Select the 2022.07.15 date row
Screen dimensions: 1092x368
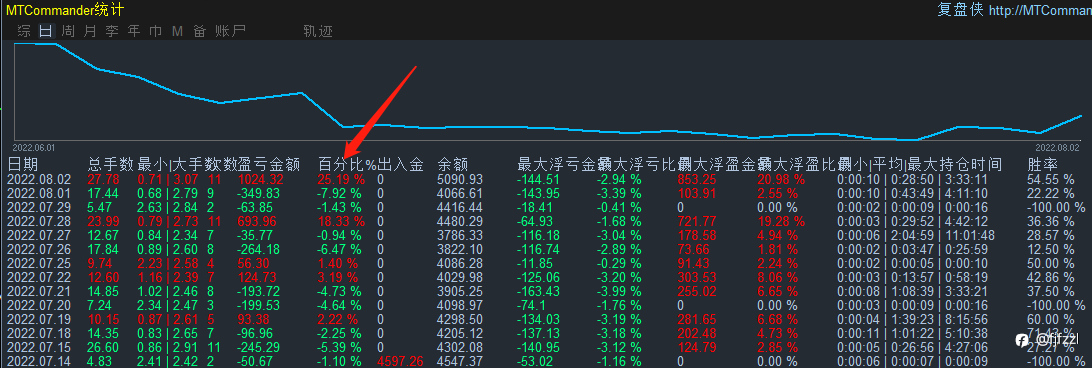(546, 347)
